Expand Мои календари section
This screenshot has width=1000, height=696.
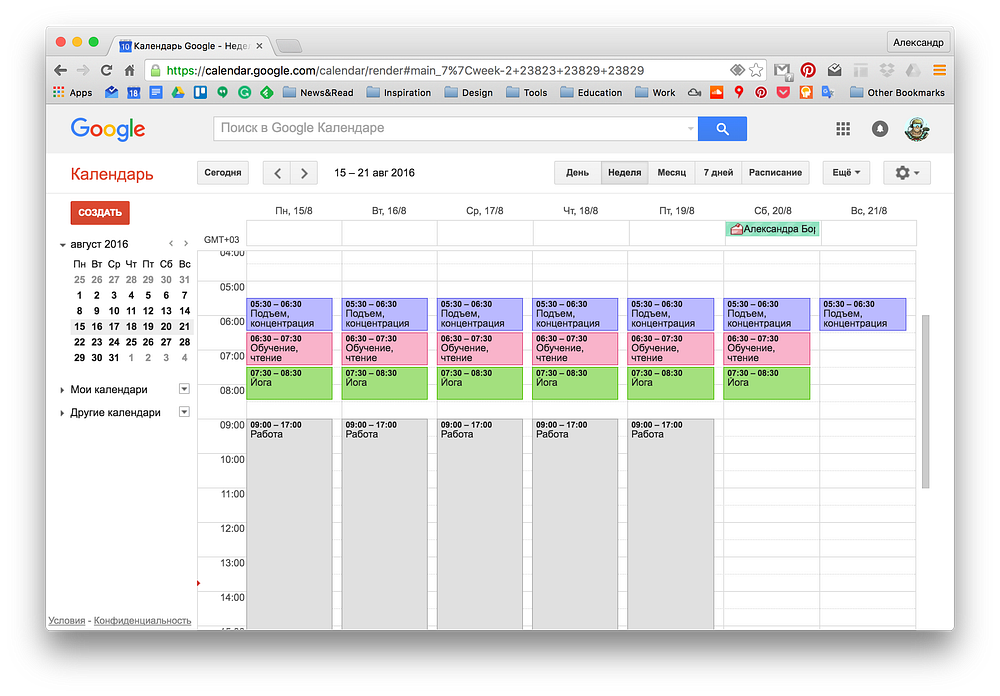62,390
